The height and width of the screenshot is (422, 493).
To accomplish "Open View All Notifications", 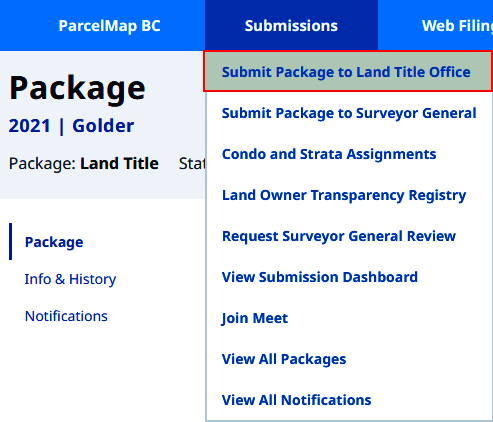I will (349, 400).
